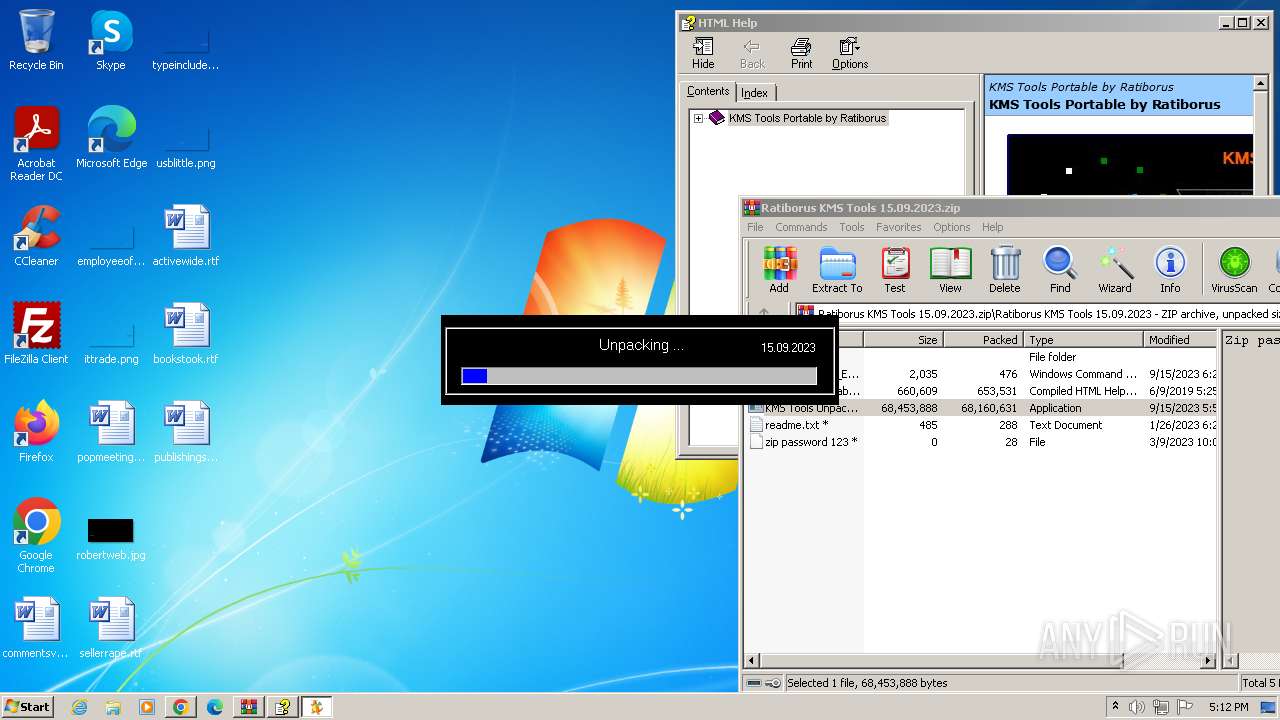Open Internet Explorer from taskbar
The height and width of the screenshot is (720, 1280).
[x=79, y=707]
